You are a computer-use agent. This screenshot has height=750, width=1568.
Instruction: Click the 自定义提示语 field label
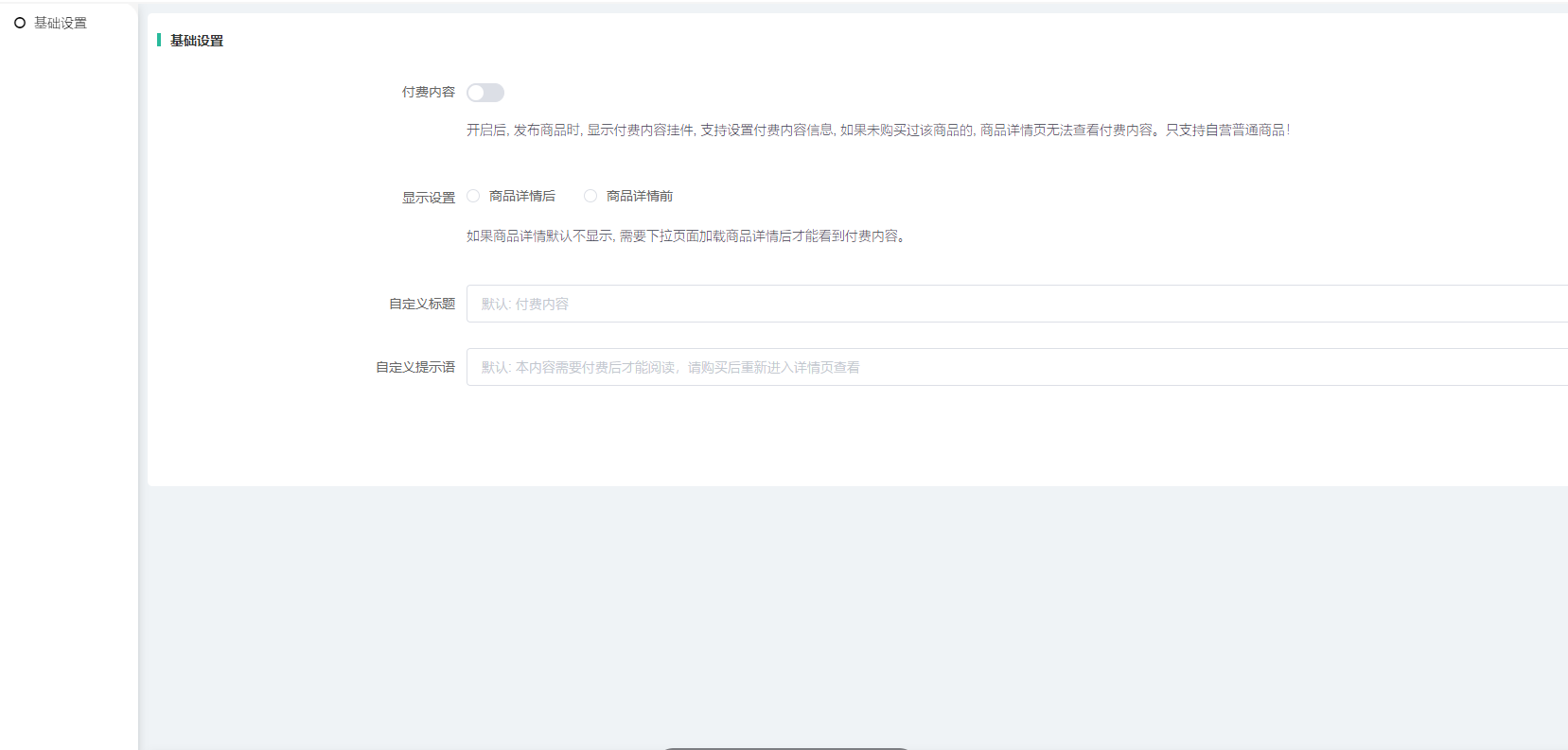[x=415, y=367]
